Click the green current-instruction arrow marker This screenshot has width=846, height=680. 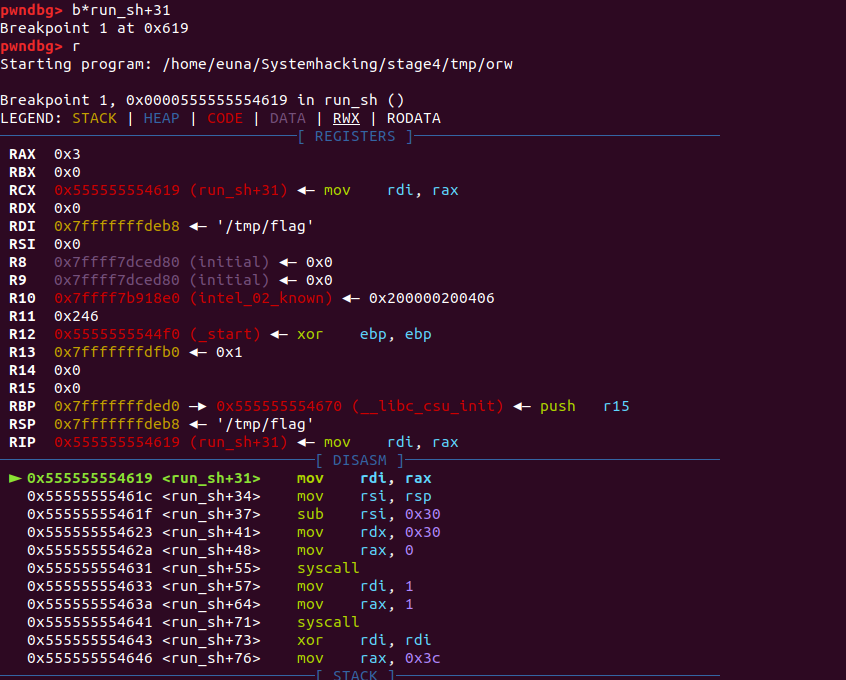point(15,478)
